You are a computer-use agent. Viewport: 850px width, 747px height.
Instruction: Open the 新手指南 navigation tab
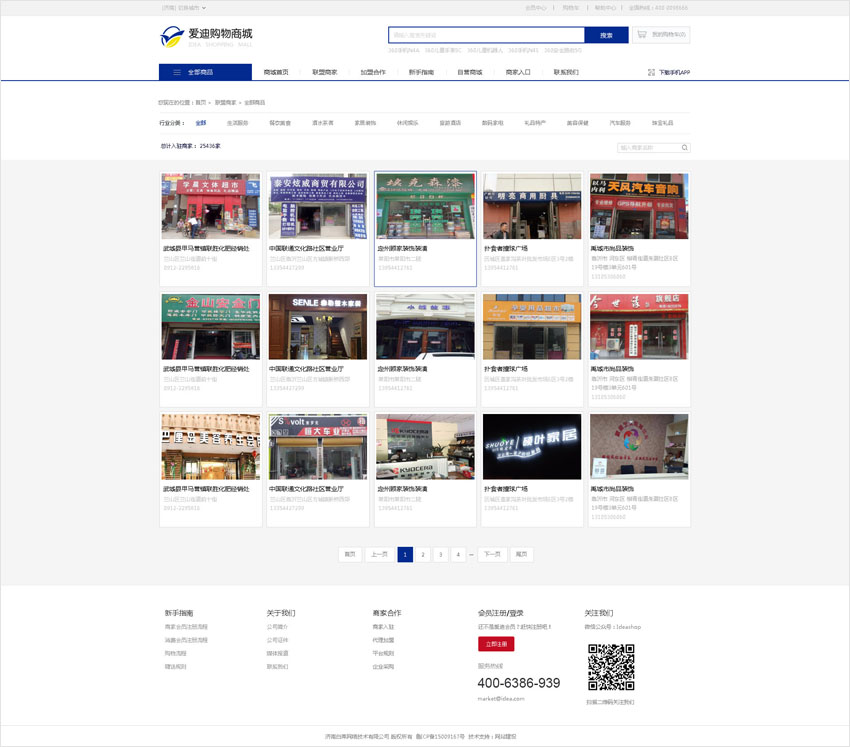(x=421, y=72)
